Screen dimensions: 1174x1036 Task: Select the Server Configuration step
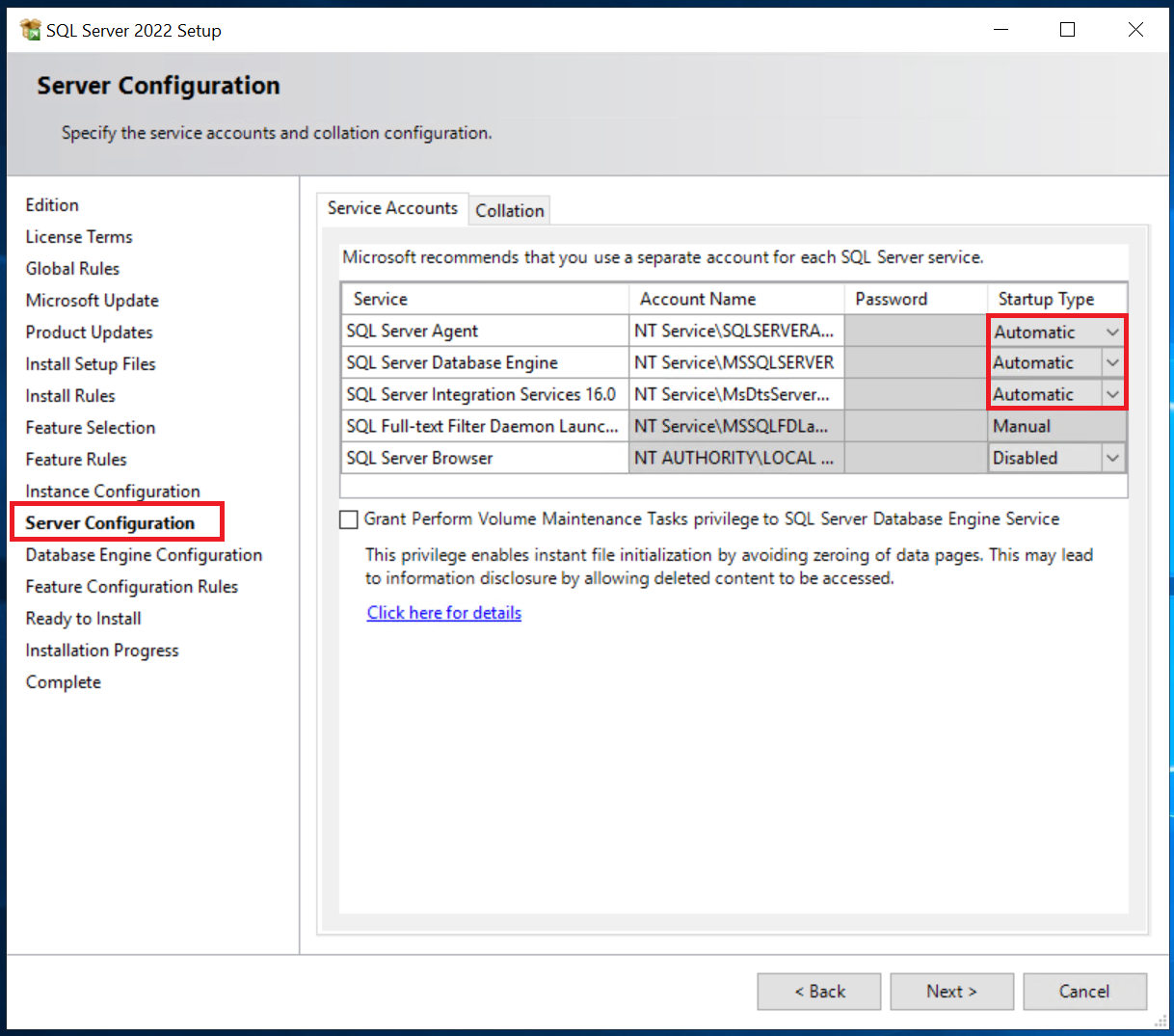coord(110,523)
